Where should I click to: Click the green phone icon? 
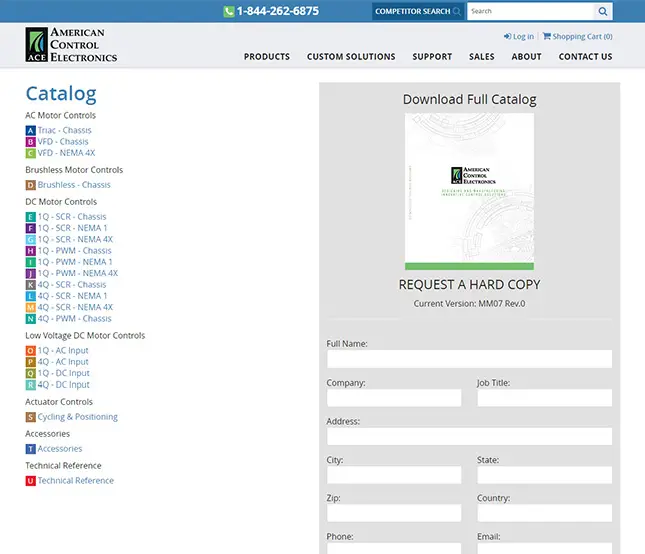[x=229, y=11]
